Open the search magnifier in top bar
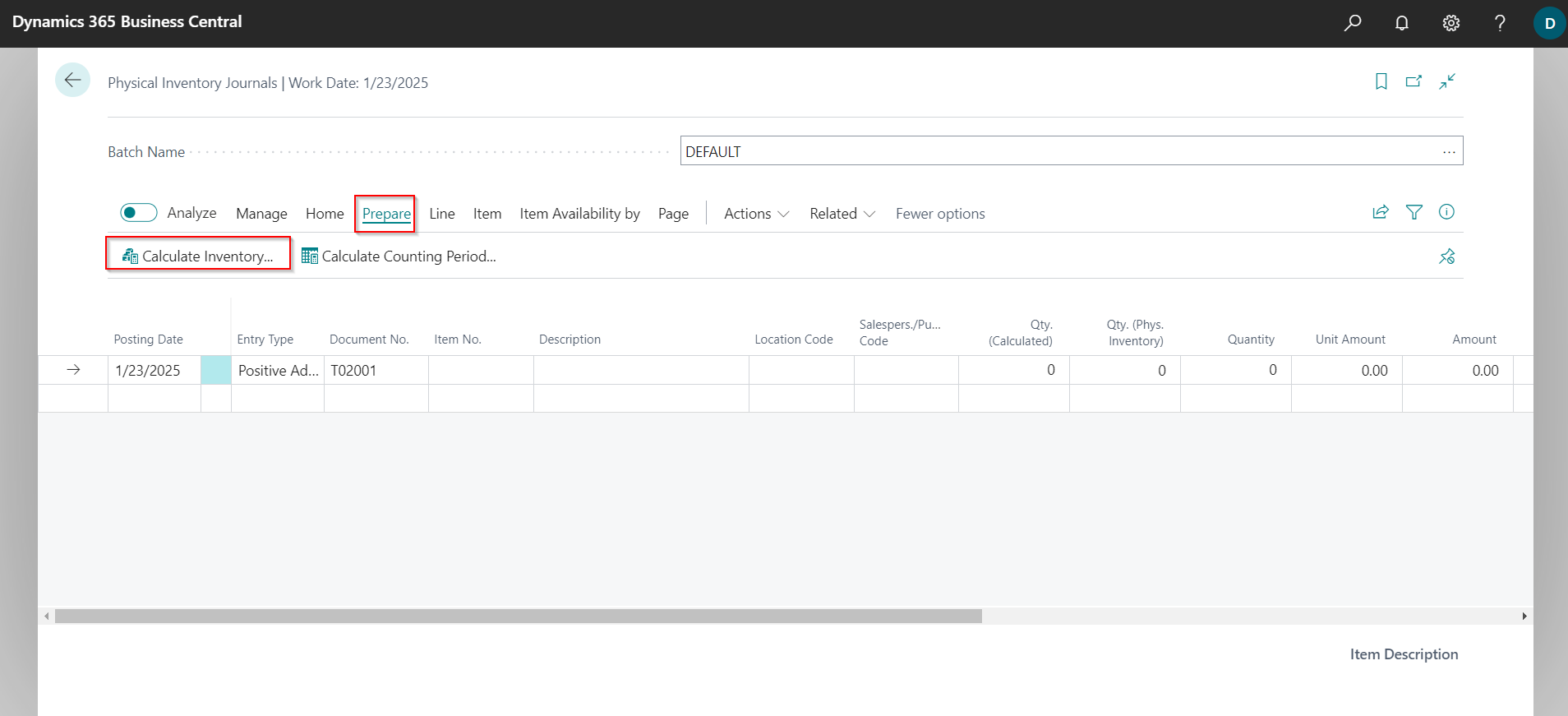1568x716 pixels. pyautogui.click(x=1353, y=23)
